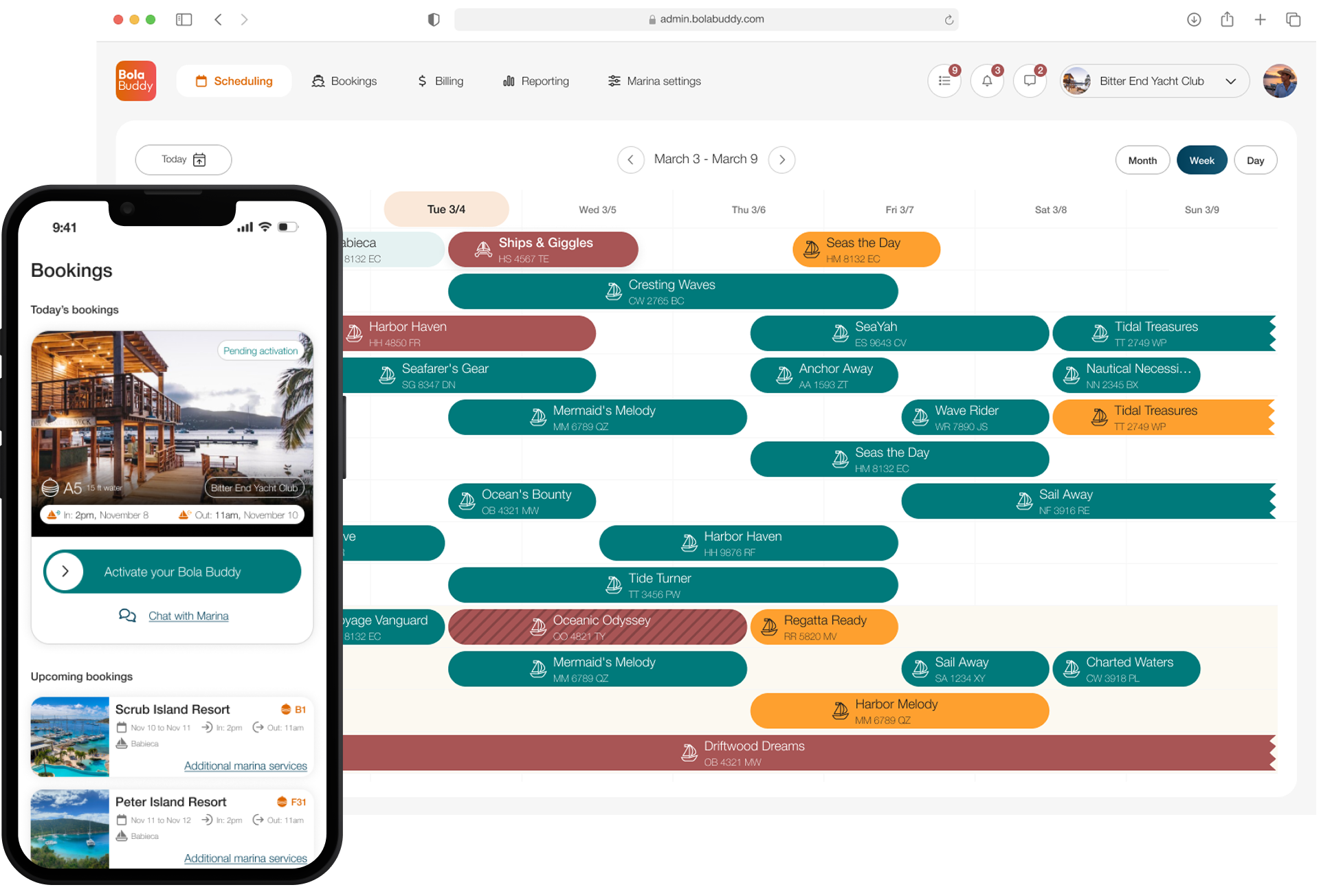1321x896 pixels.
Task: Open notifications bell icon
Action: click(x=987, y=81)
